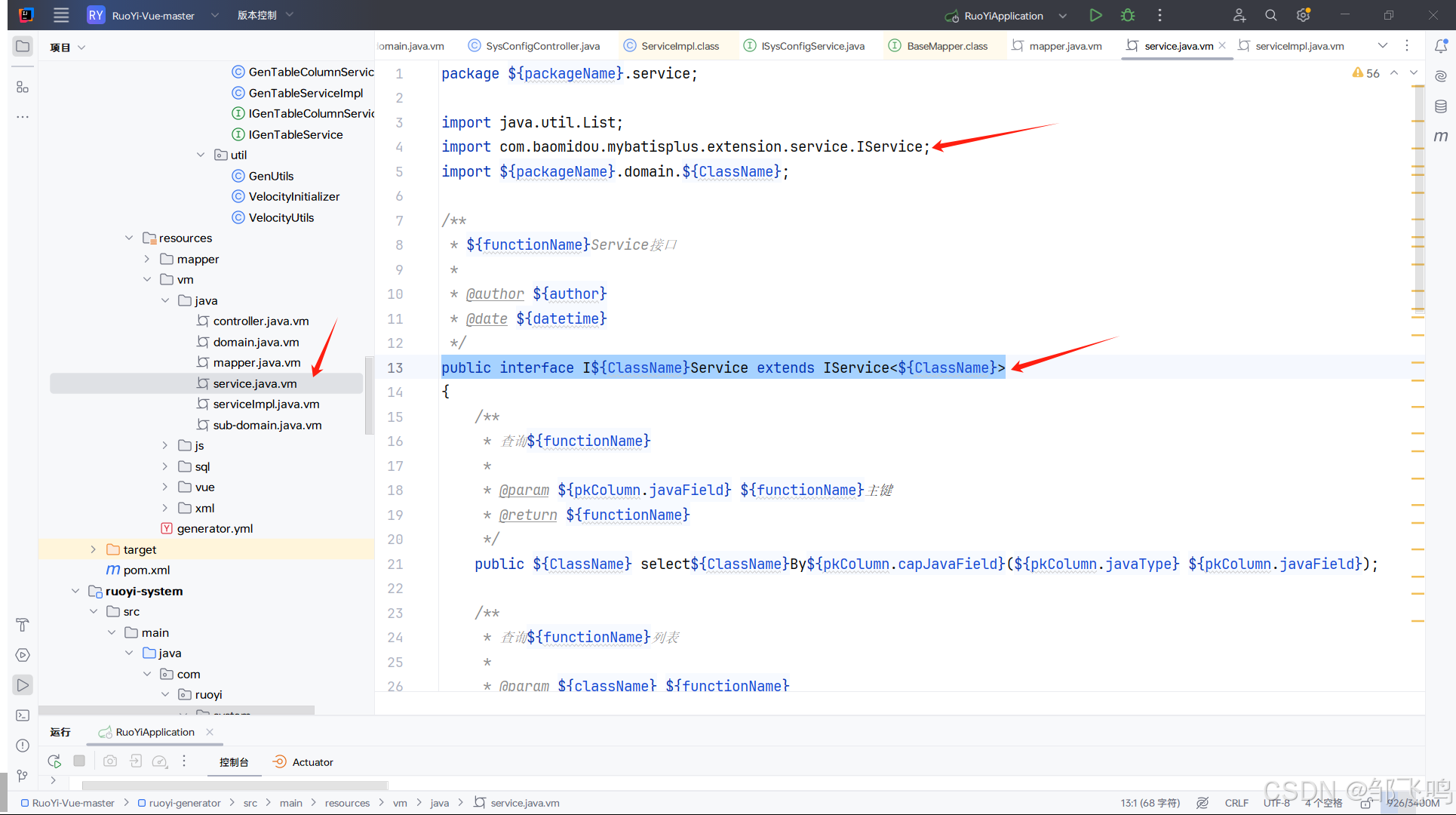1456x815 pixels.
Task: Change CRLF line separator in status bar
Action: tap(1236, 803)
